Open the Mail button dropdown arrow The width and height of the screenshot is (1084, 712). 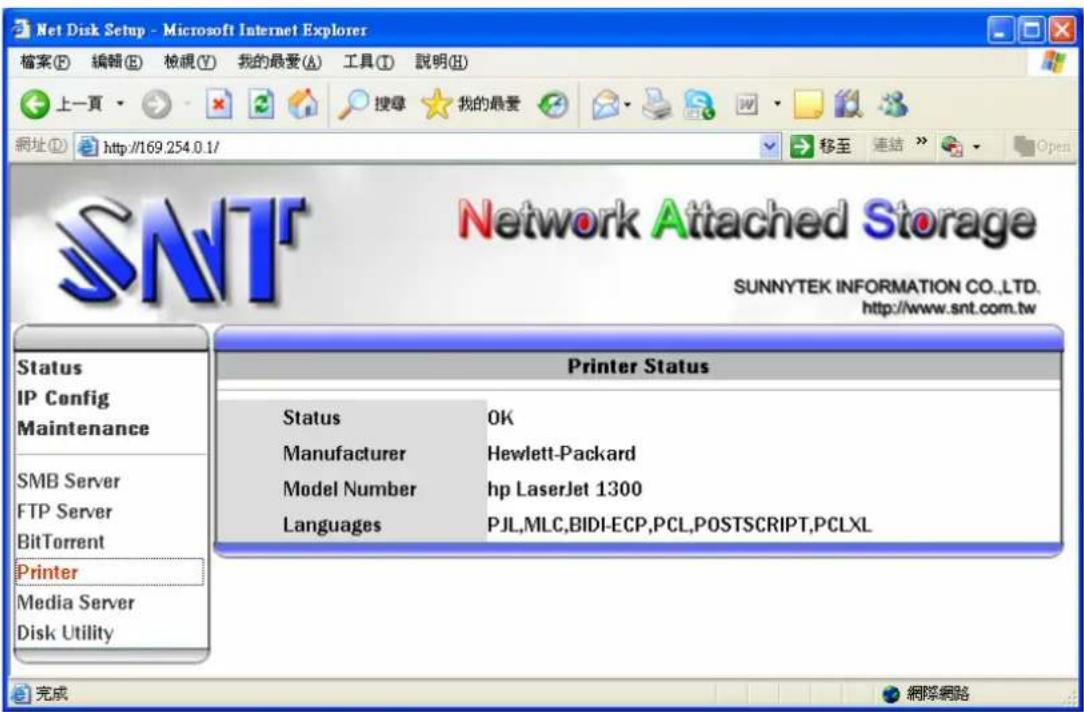click(x=628, y=105)
